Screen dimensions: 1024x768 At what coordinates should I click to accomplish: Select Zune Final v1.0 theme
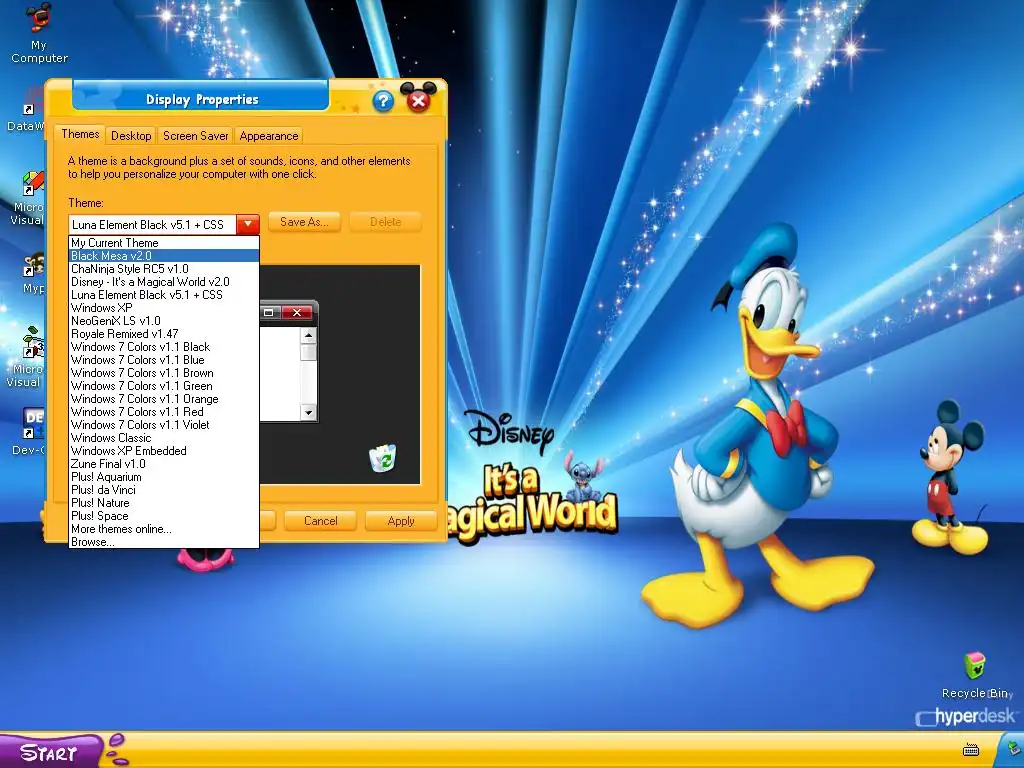point(164,464)
